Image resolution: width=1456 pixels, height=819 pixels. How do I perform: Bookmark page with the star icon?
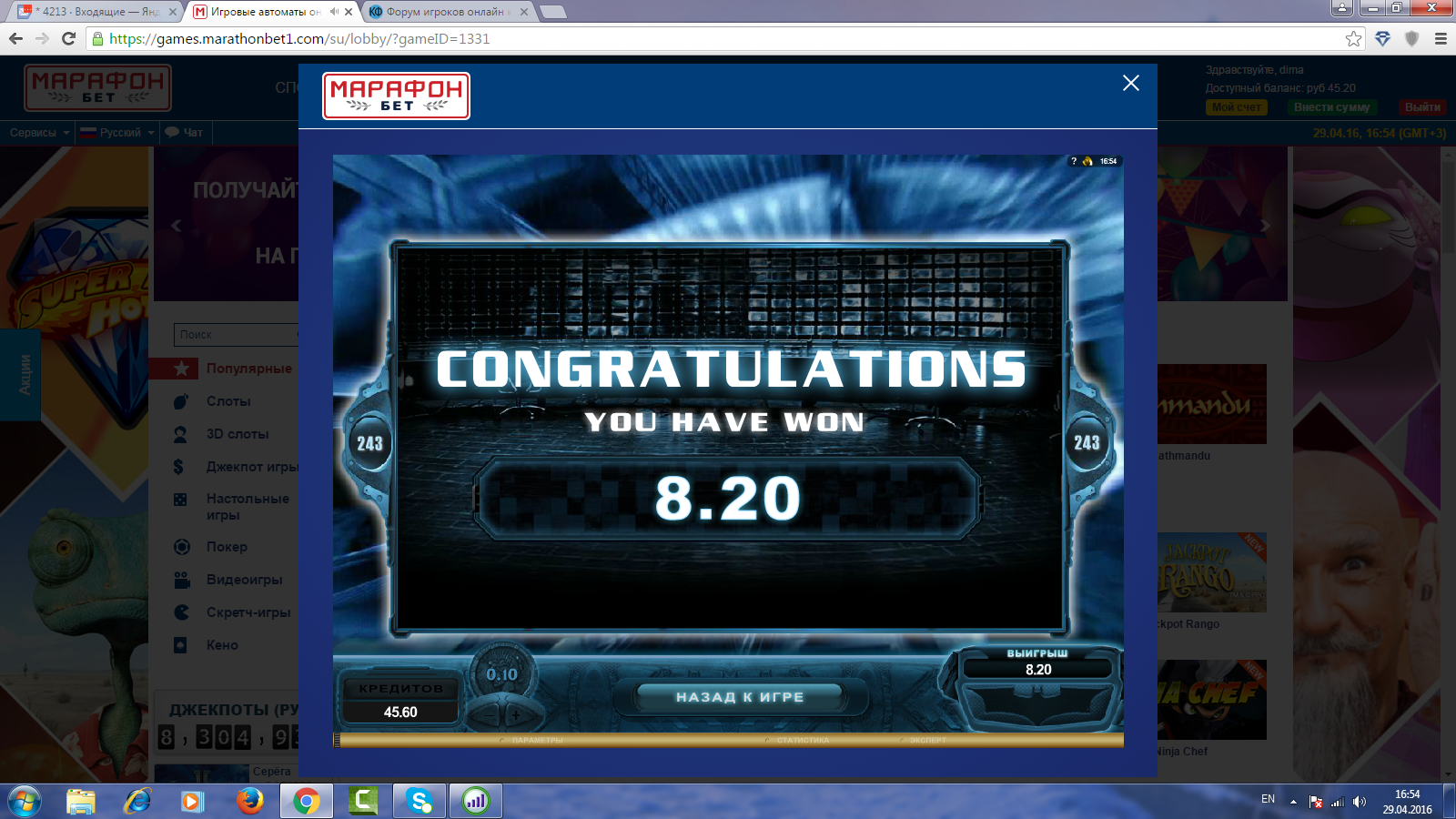click(1353, 38)
